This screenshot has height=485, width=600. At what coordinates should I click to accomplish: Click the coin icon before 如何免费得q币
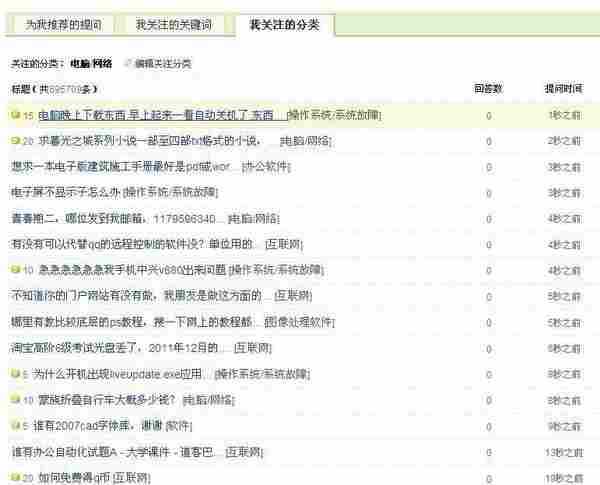(15, 478)
